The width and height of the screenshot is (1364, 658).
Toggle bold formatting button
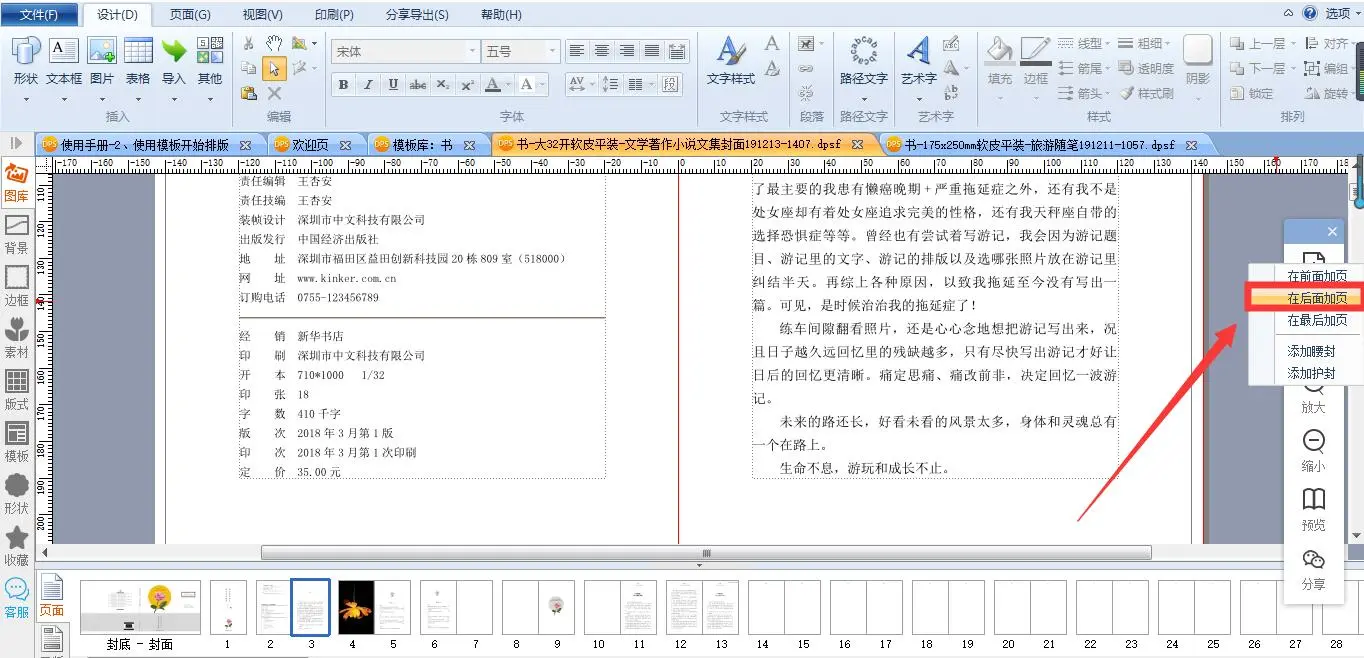point(343,85)
